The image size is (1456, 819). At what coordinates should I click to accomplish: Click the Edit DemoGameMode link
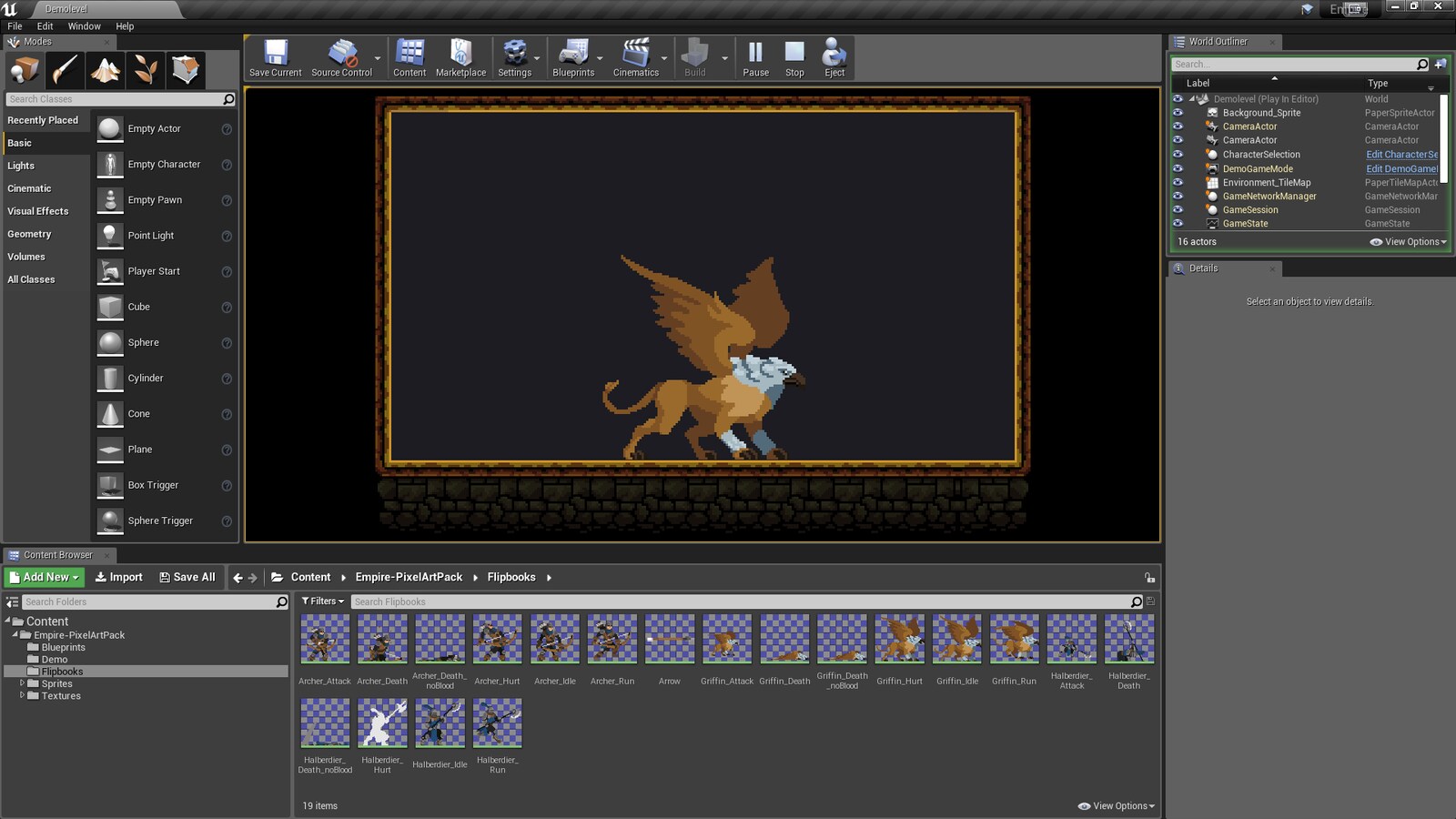point(1401,168)
